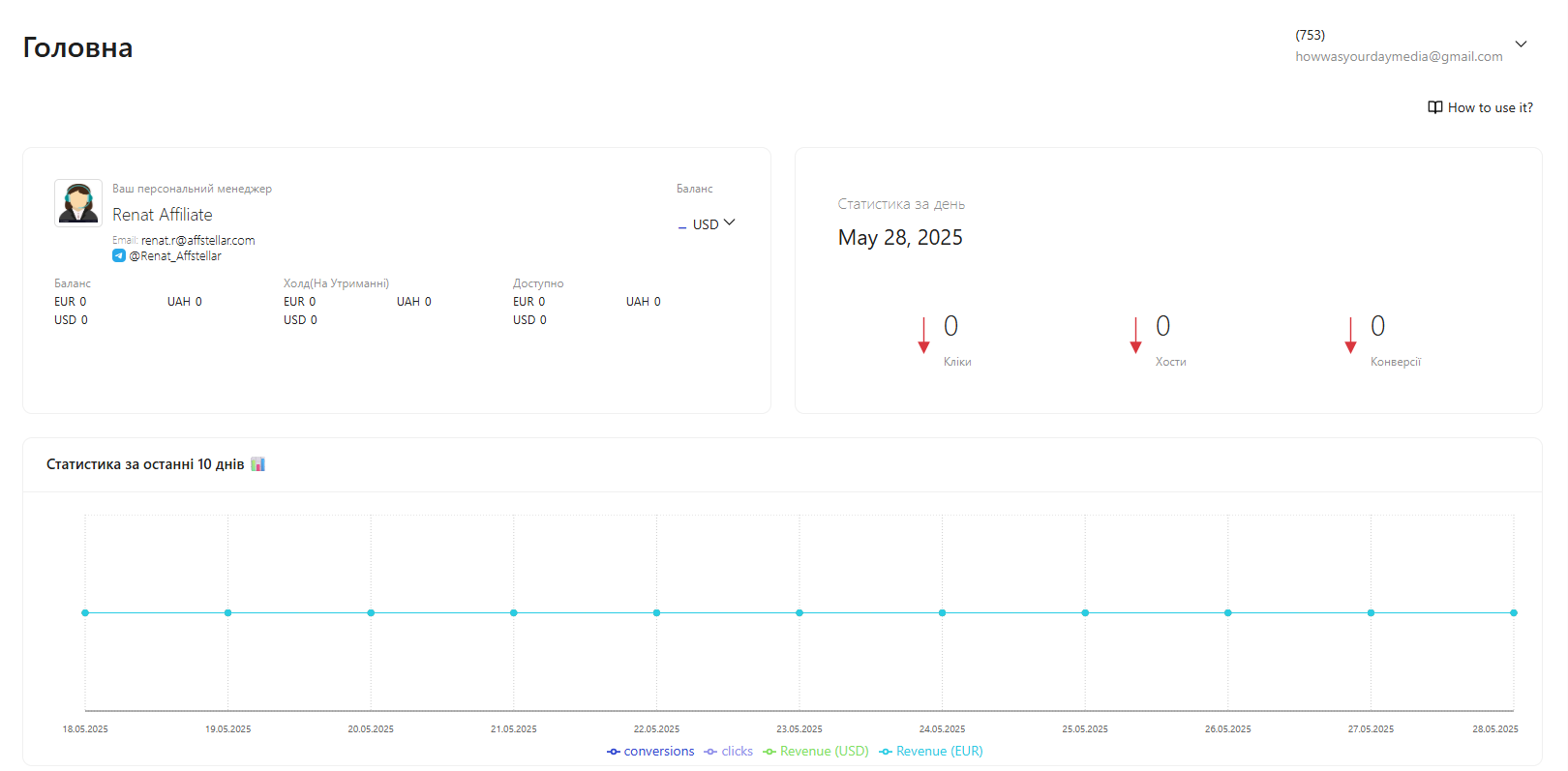Click the red down arrow beside Конверсії
Viewport: 1568px width, 771px height.
point(1350,335)
